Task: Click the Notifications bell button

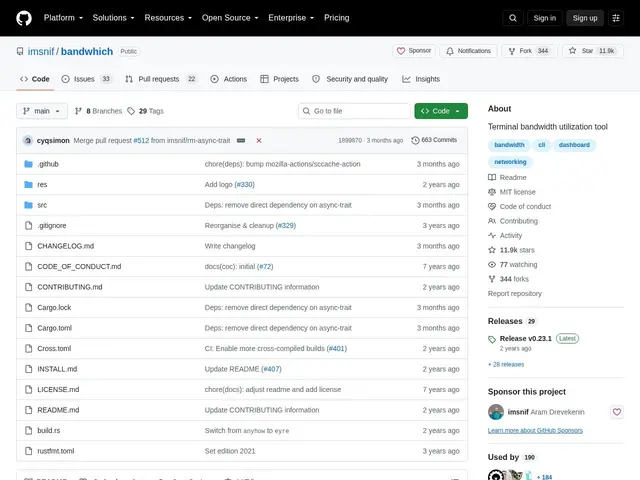Action: pos(468,51)
